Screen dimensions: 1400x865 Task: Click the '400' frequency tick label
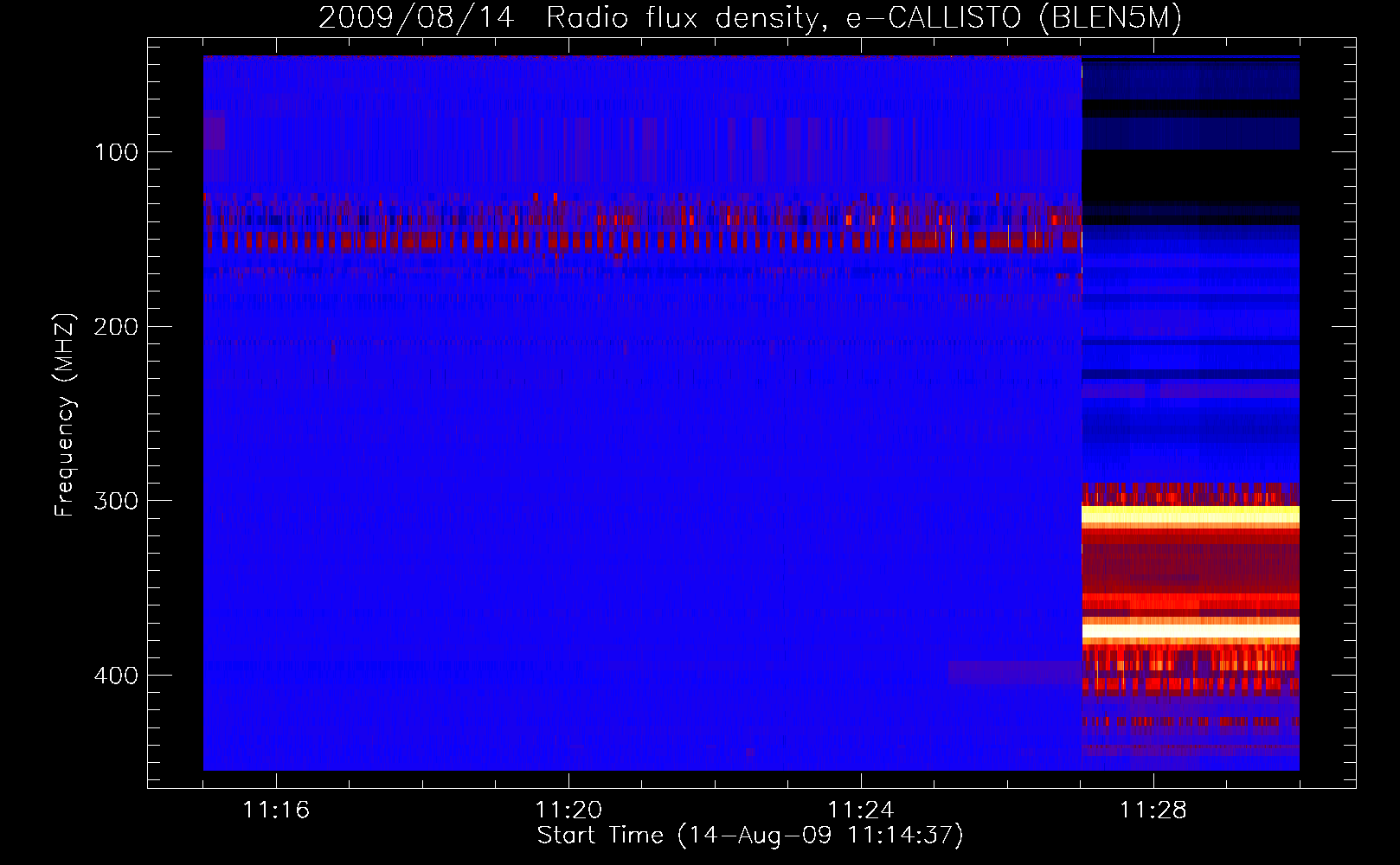116,675
